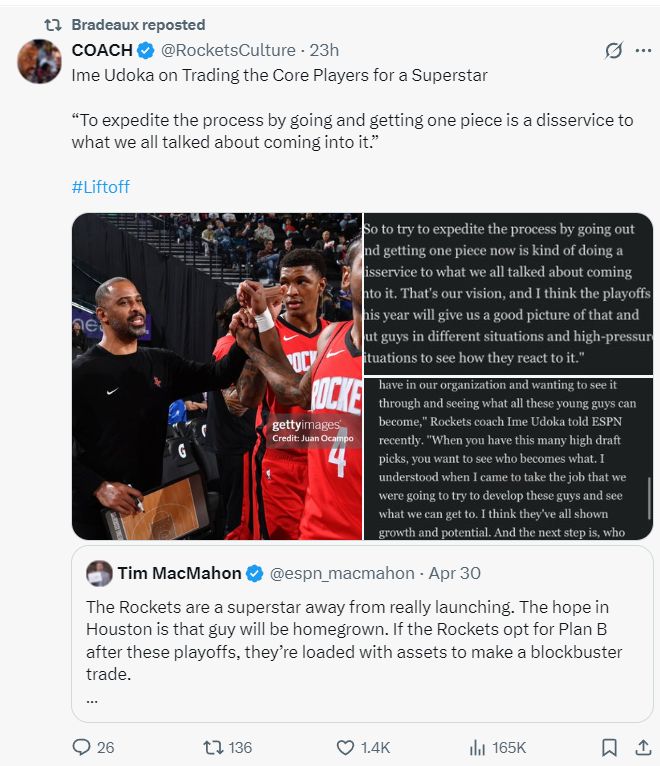
Task: Like the post with heart icon
Action: tap(345, 747)
